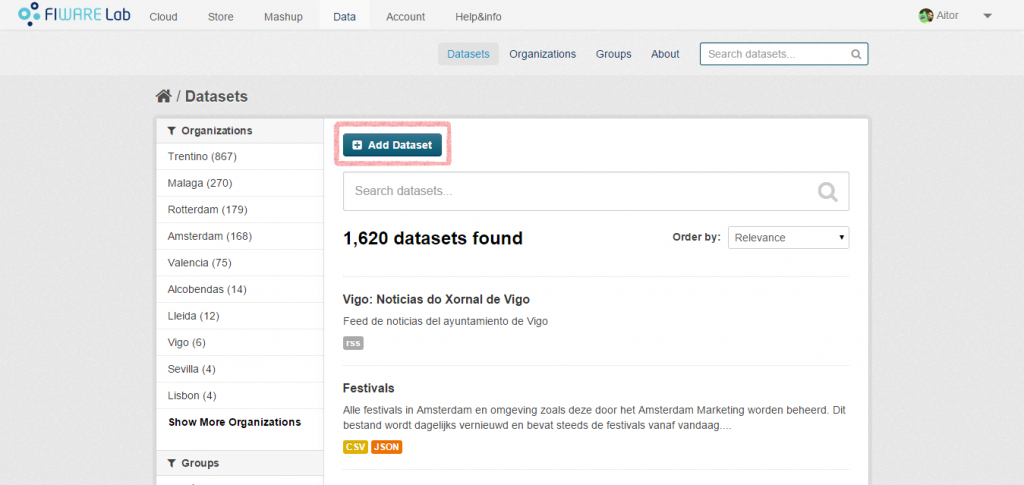Open the Store menu

(x=221, y=17)
